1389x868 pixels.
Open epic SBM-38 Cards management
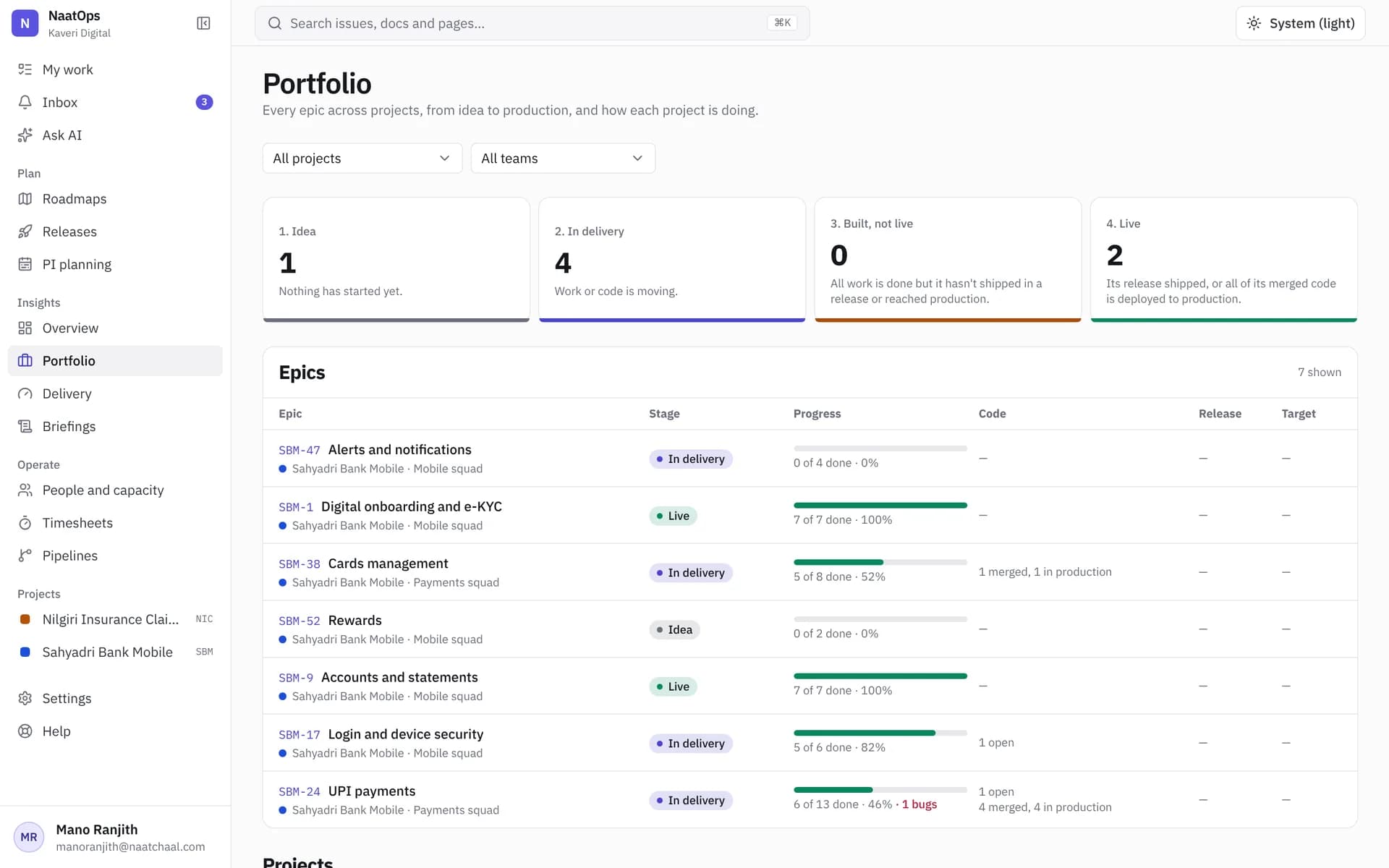click(363, 563)
